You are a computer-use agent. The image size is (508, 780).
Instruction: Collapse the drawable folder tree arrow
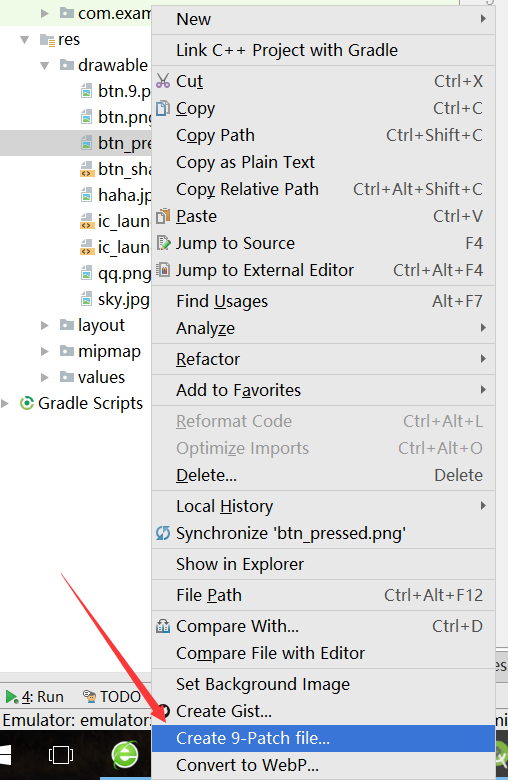(x=44, y=65)
